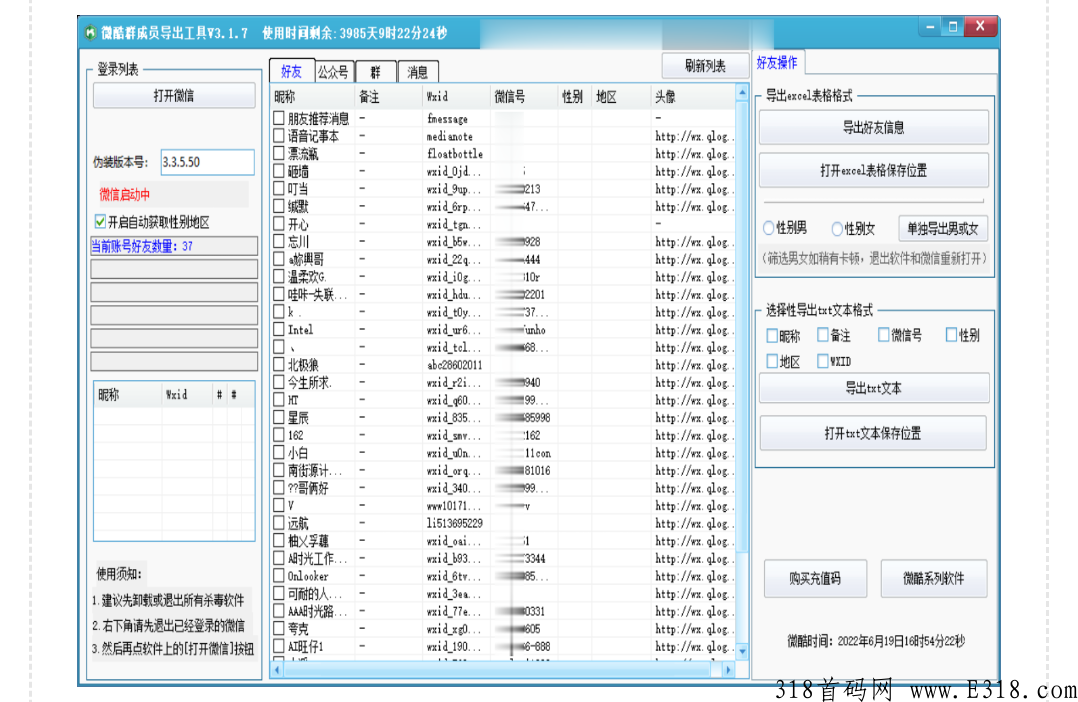Click the fmessage Wxid cell
Screen dimensions: 1078x702
coord(454,119)
